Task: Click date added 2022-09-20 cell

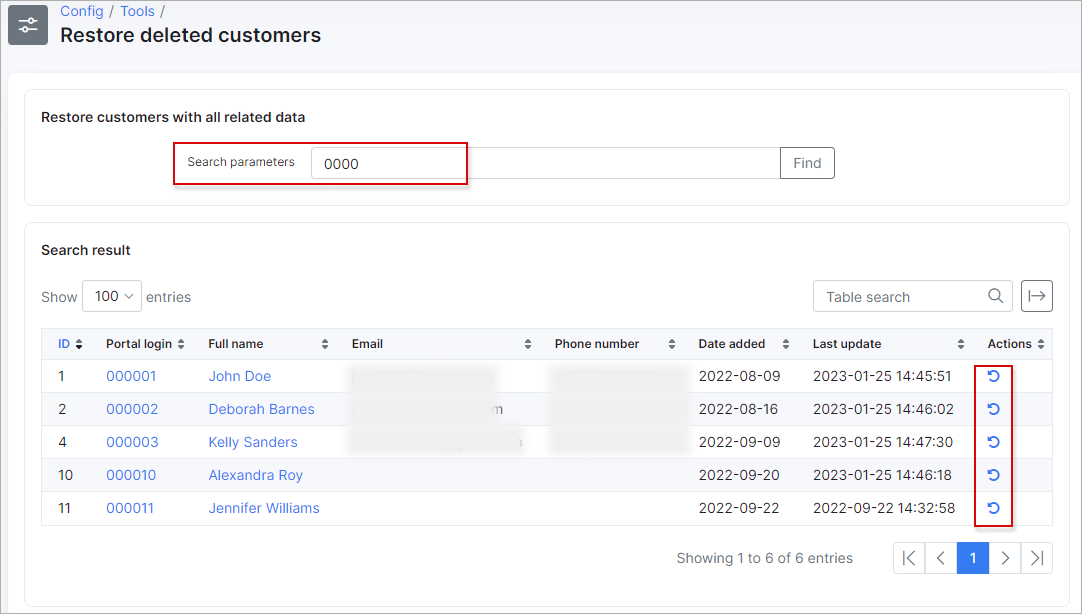Action: pyautogui.click(x=738, y=475)
